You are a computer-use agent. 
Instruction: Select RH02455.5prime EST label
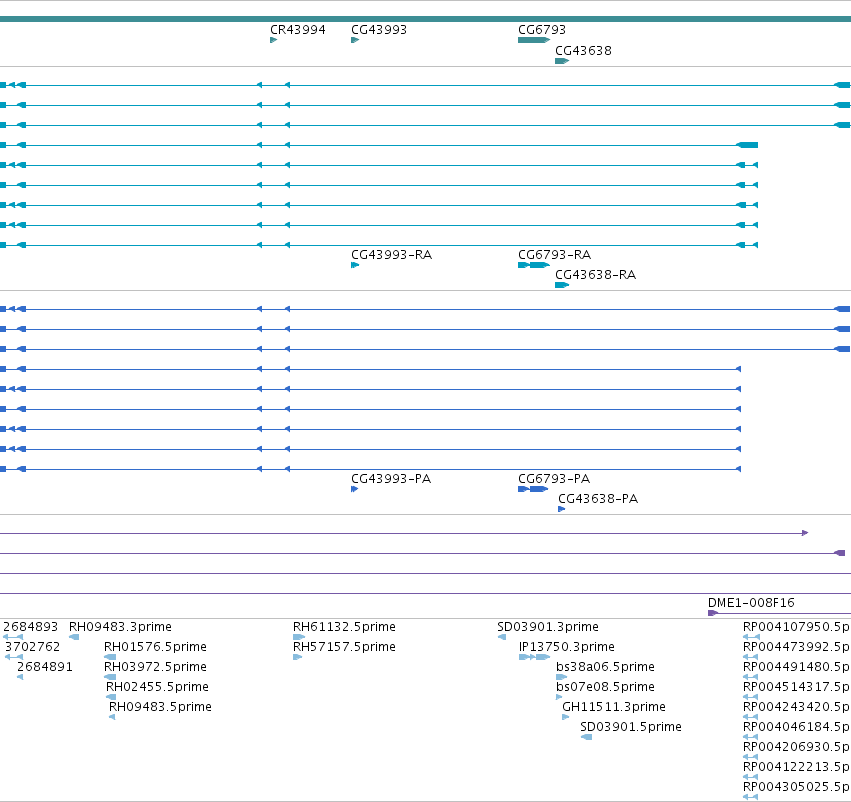click(157, 688)
